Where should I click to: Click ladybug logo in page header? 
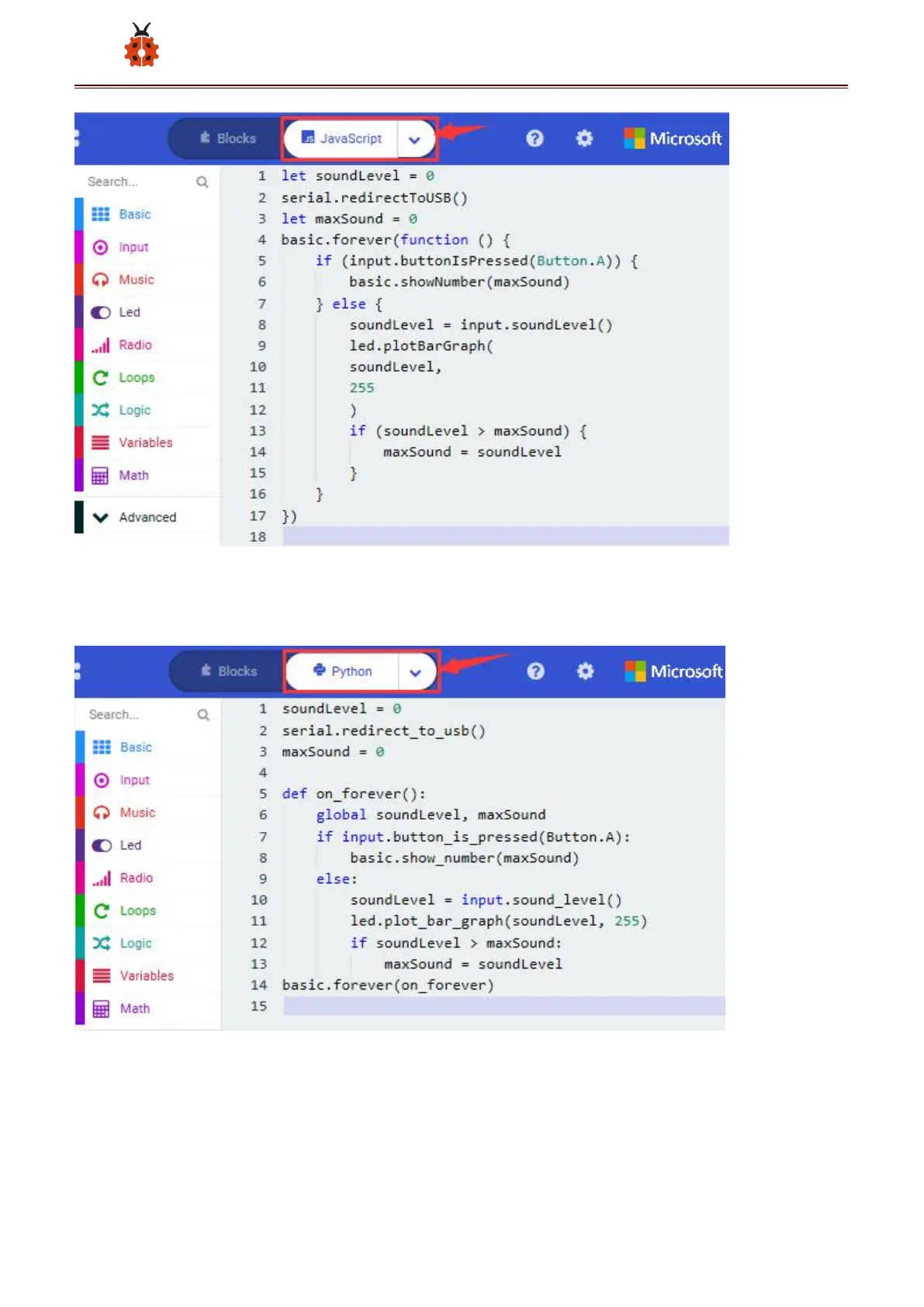(x=142, y=45)
